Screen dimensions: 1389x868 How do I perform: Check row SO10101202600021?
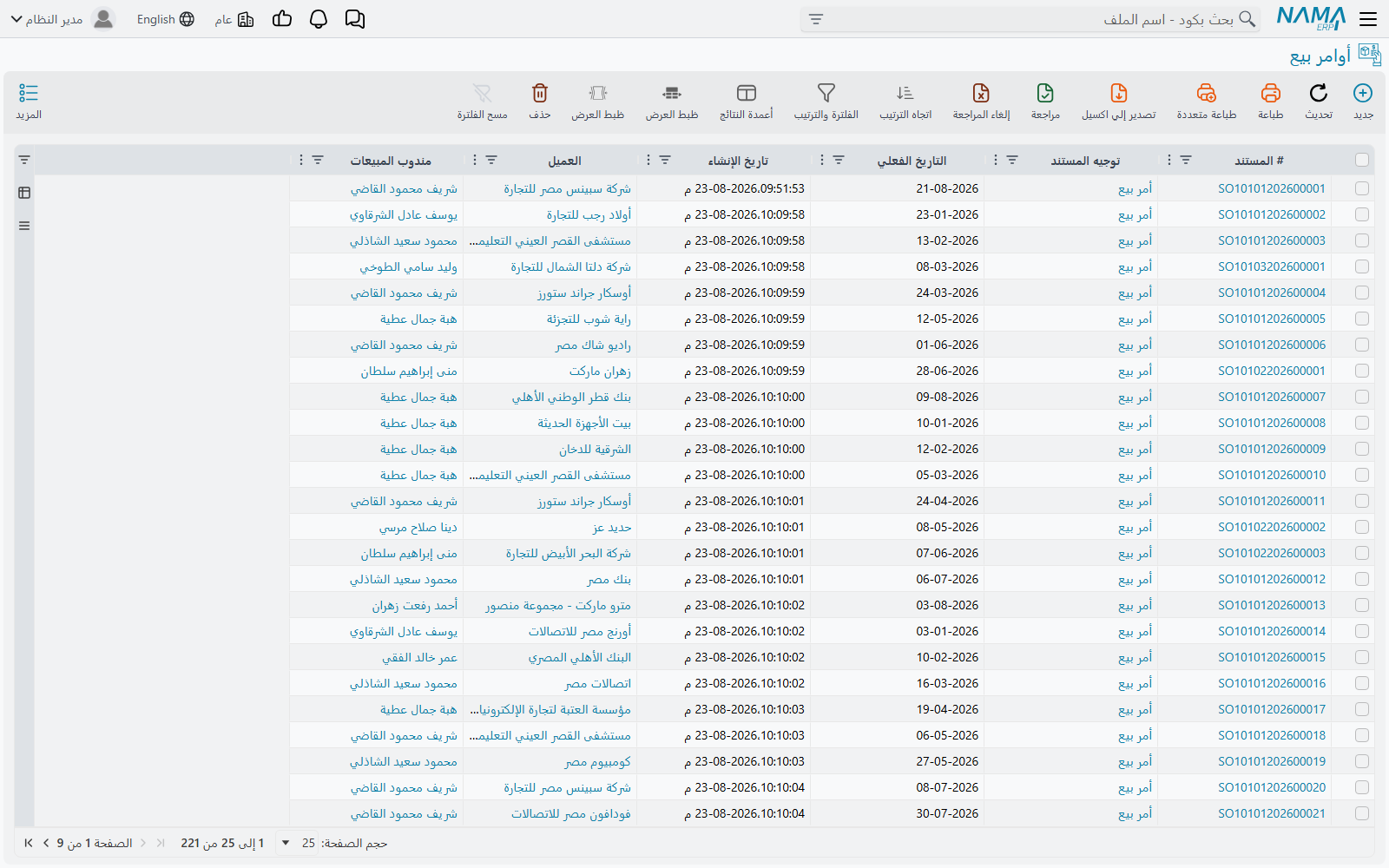tap(1362, 813)
